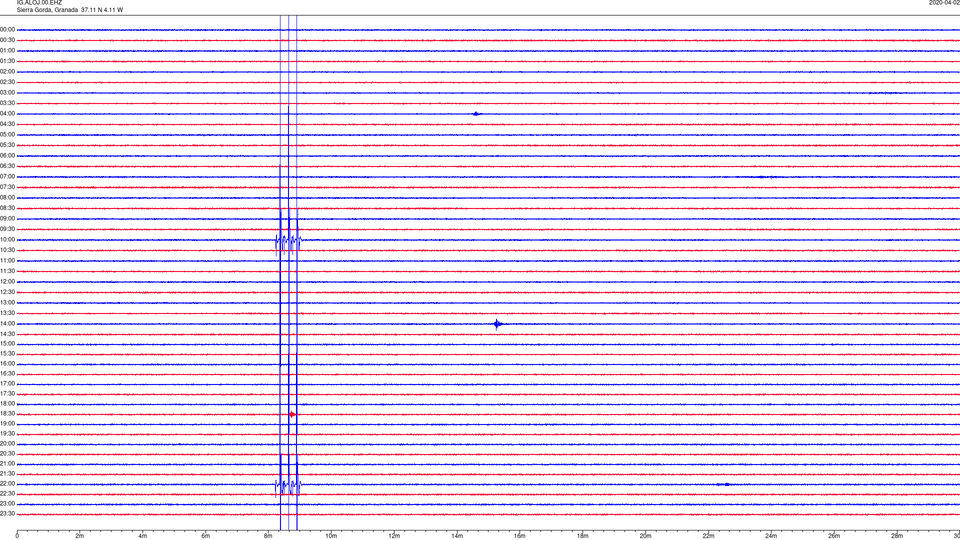Click the 20m x-axis tick label
This screenshot has width=960, height=540.
click(x=645, y=536)
